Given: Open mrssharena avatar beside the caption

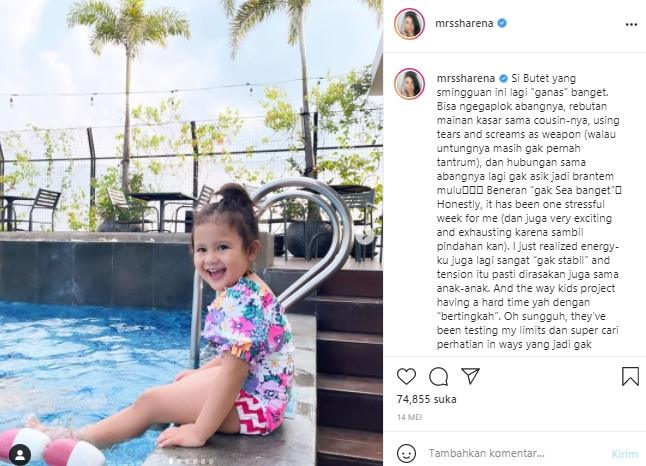Looking at the screenshot, I should pyautogui.click(x=410, y=84).
